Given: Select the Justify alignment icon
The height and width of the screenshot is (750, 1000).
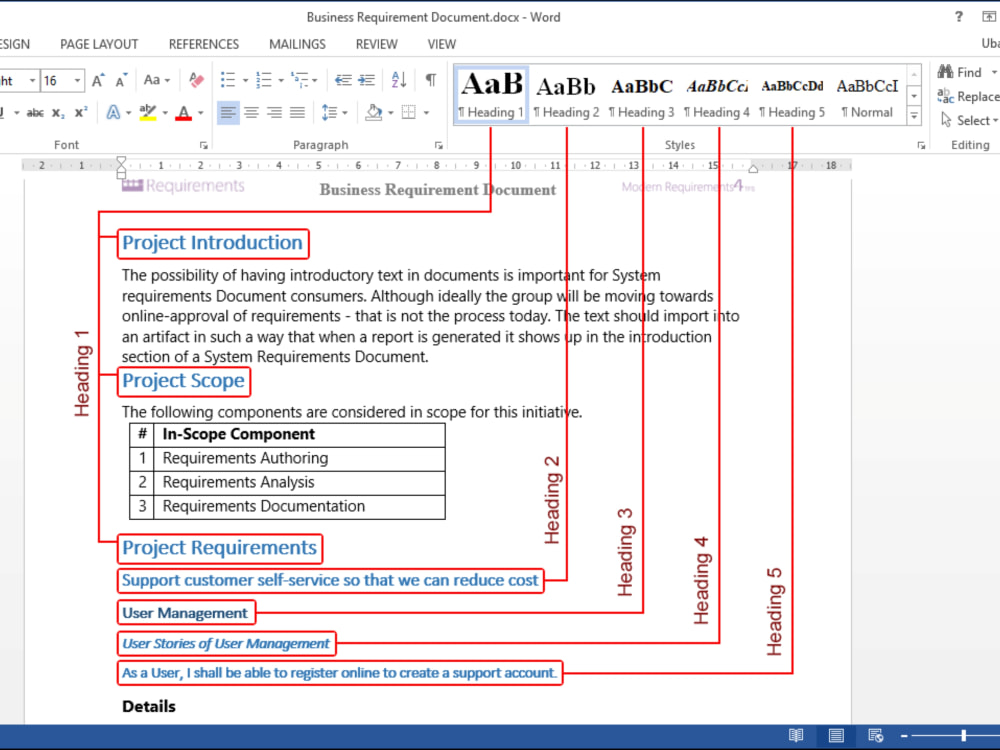Looking at the screenshot, I should coord(297,112).
